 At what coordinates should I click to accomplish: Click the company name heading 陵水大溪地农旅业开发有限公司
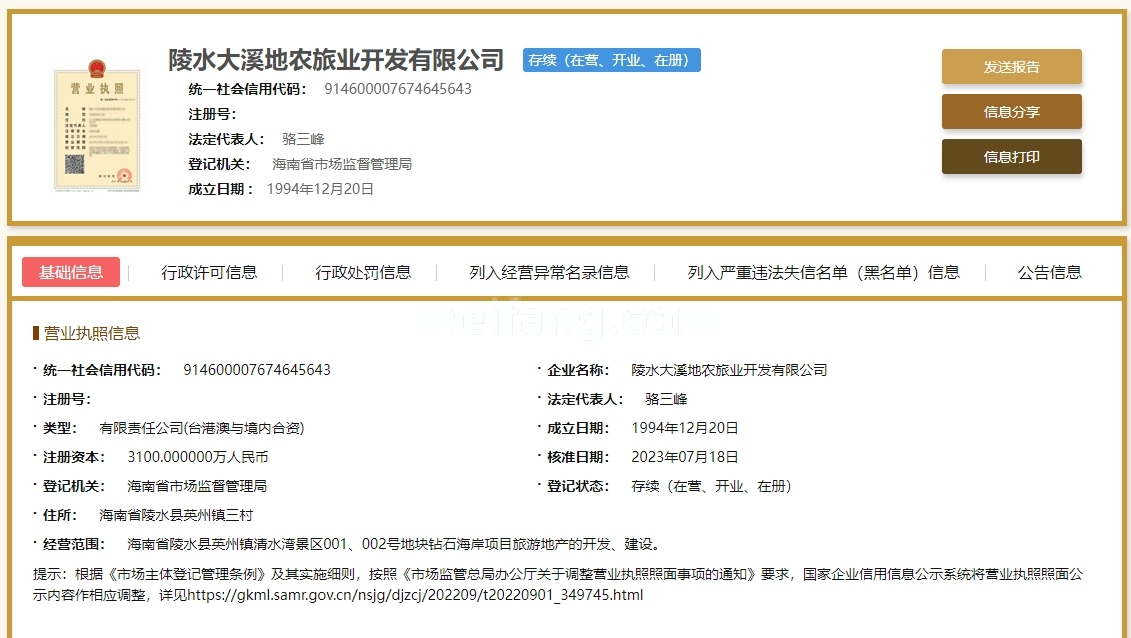pyautogui.click(x=336, y=60)
